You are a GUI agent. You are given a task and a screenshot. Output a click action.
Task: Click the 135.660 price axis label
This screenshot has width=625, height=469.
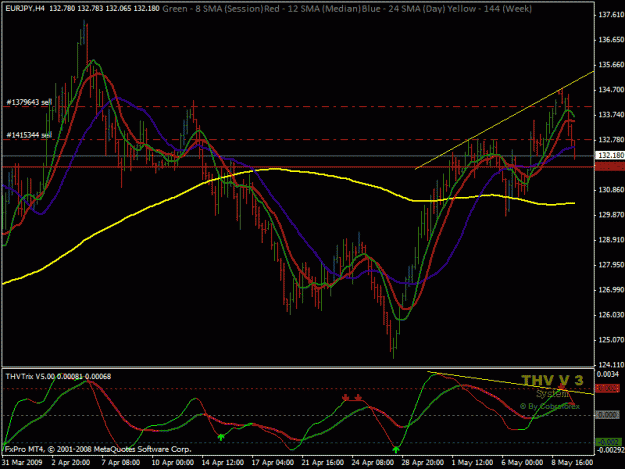(x=611, y=65)
